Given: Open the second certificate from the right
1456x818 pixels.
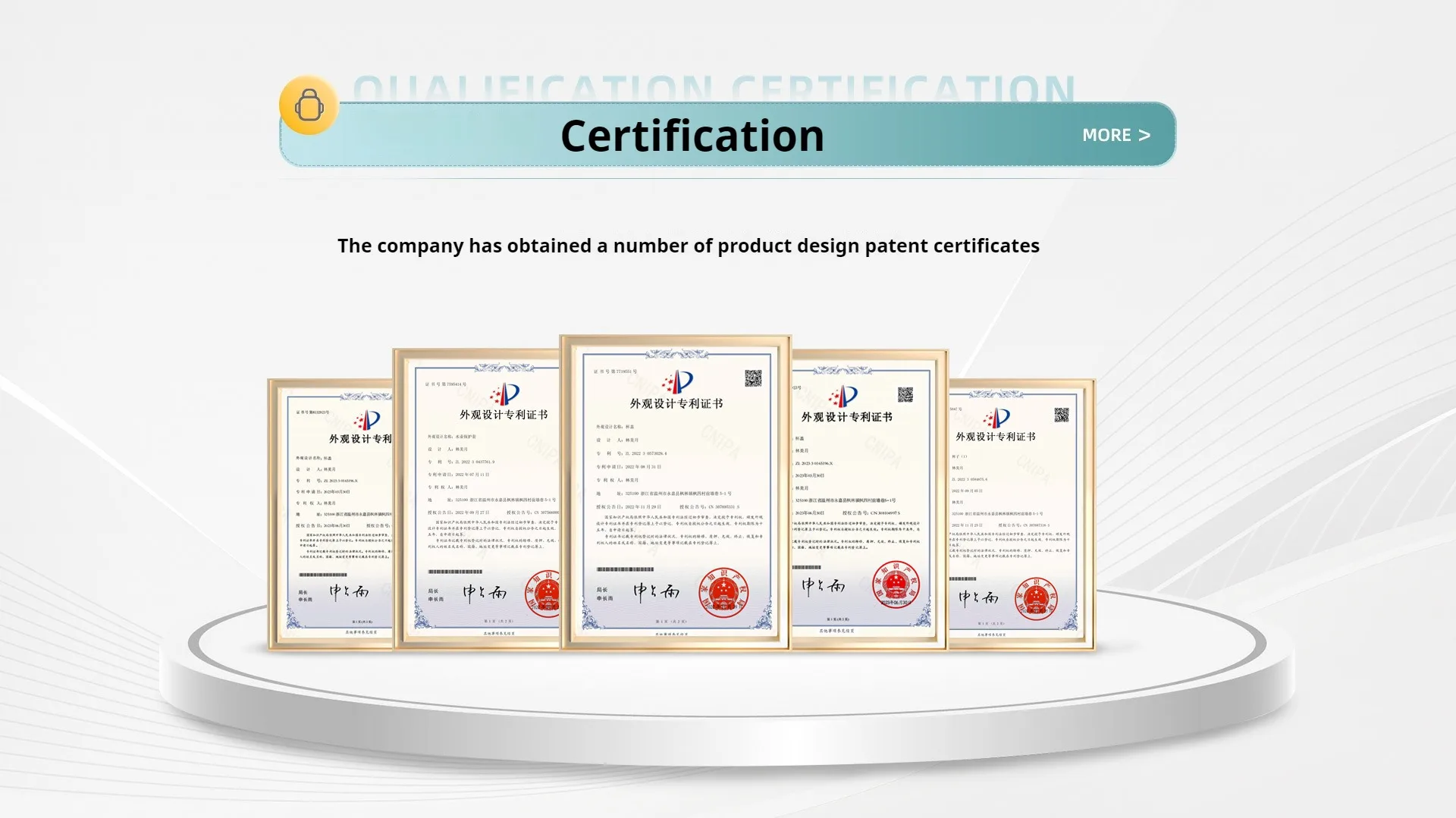Looking at the screenshot, I should [x=870, y=500].
